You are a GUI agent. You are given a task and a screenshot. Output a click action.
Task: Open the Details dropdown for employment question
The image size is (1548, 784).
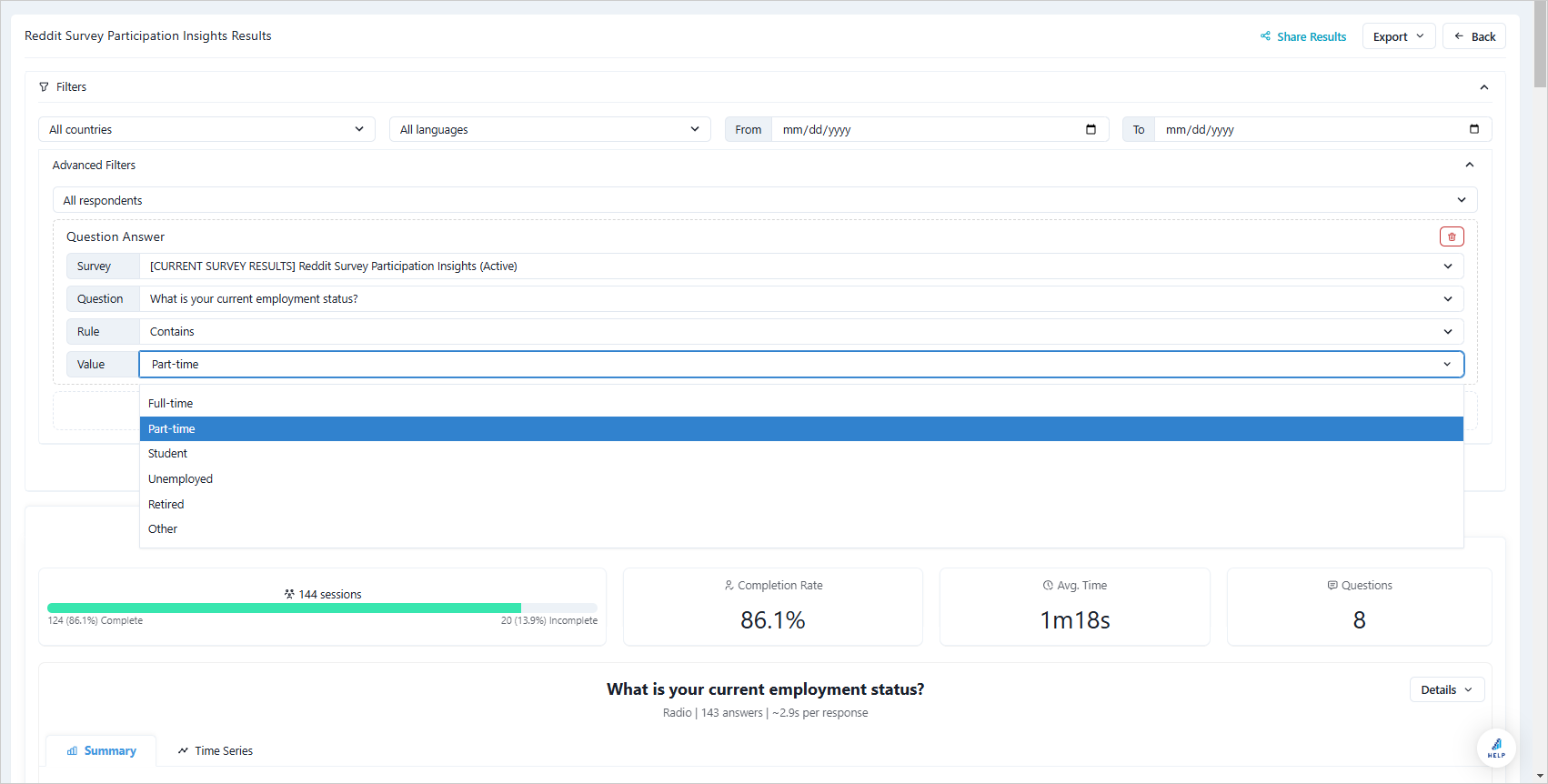1447,689
